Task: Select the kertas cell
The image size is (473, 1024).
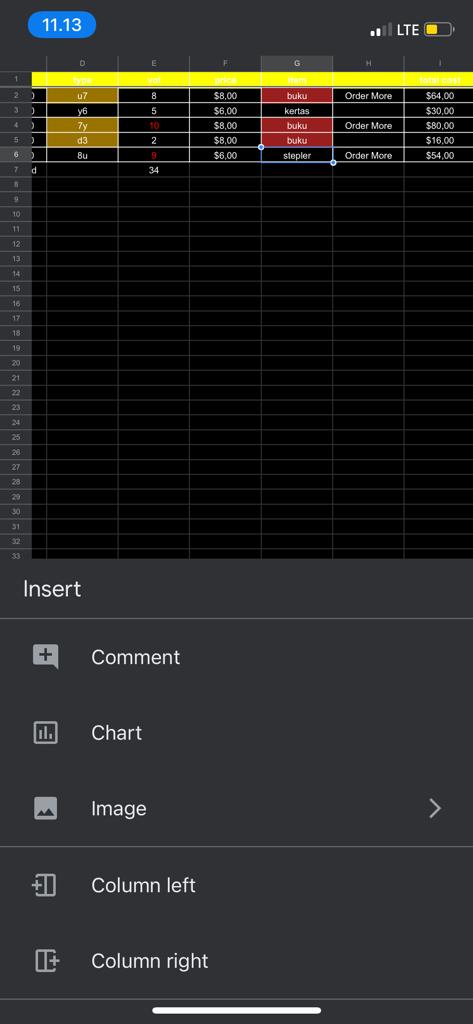Action: point(297,111)
